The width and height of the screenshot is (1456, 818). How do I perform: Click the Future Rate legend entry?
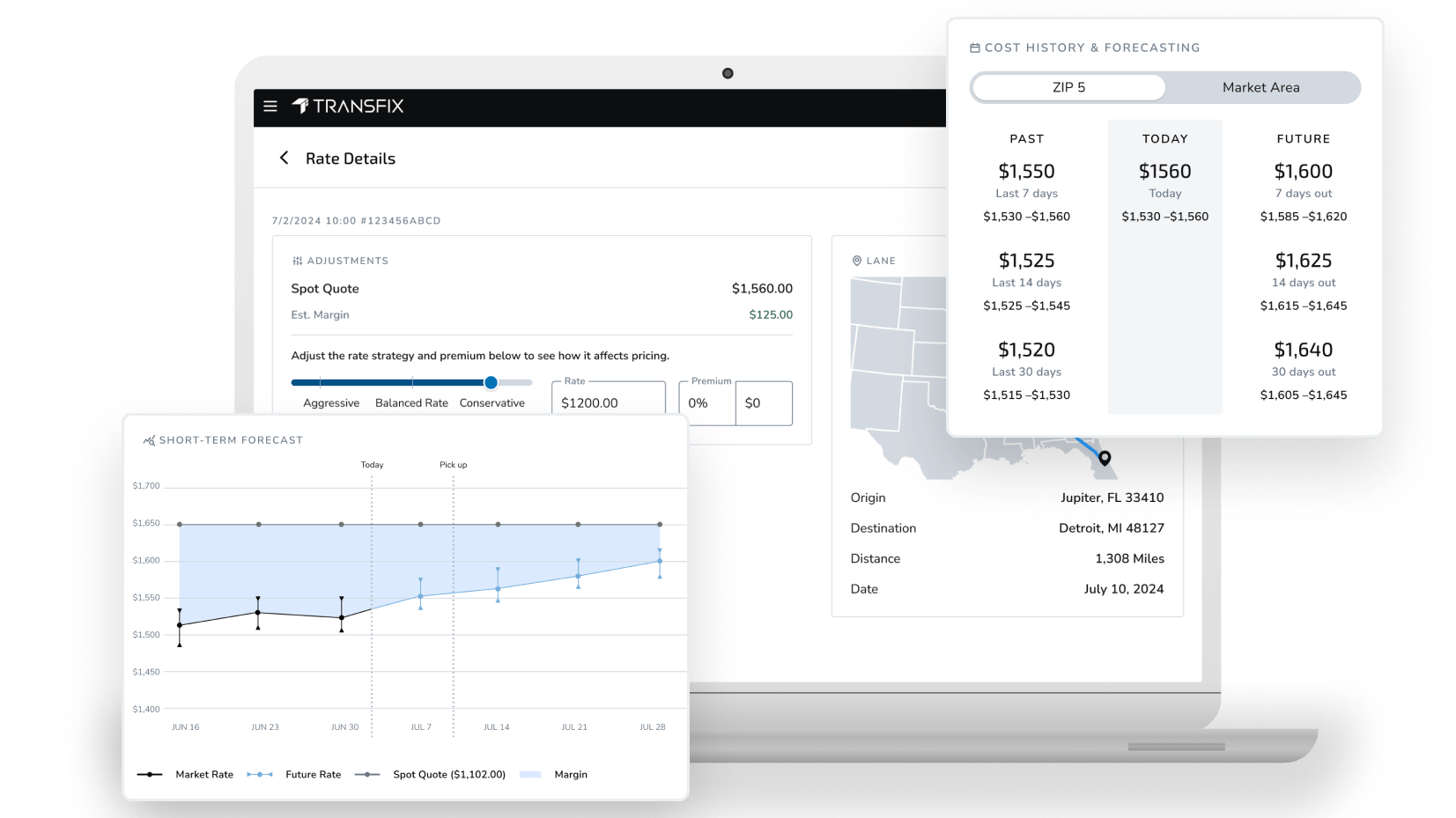coord(313,774)
